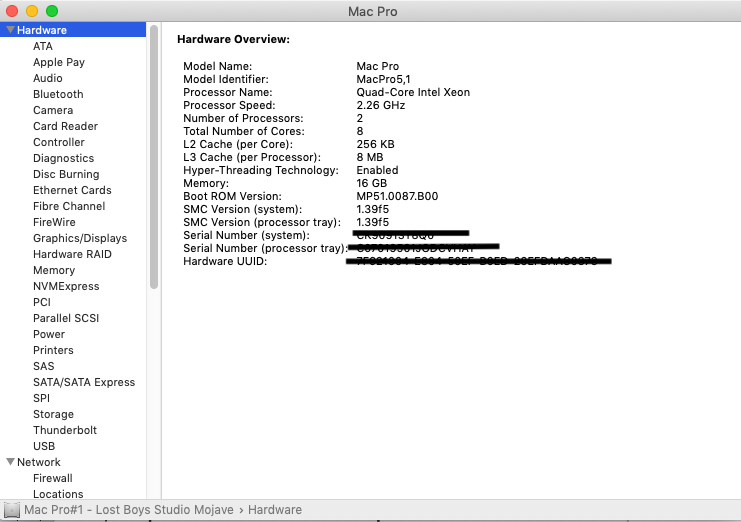Open the PCI section

[x=42, y=302]
